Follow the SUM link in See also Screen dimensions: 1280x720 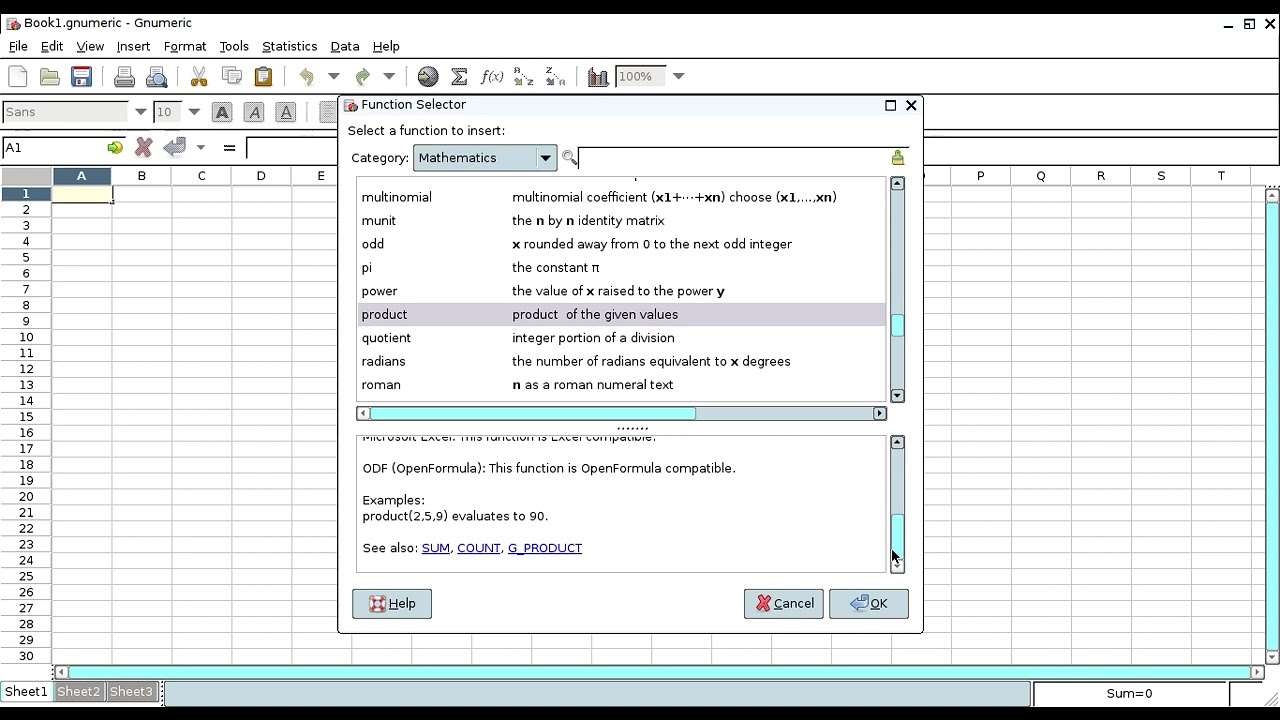[x=436, y=548]
